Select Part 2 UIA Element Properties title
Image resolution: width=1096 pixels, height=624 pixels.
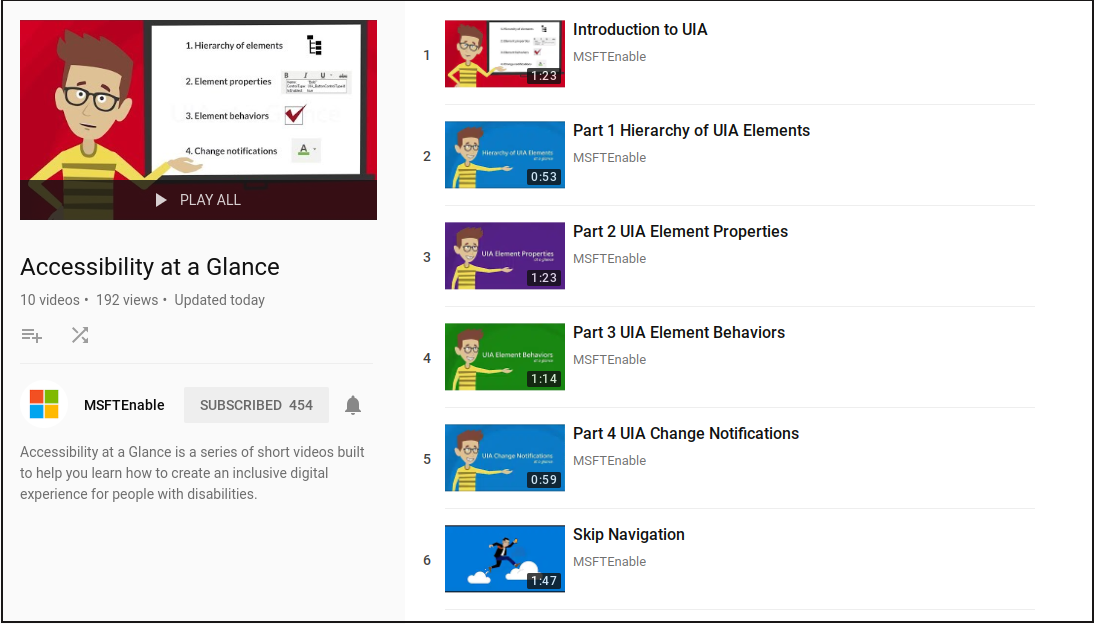point(680,232)
